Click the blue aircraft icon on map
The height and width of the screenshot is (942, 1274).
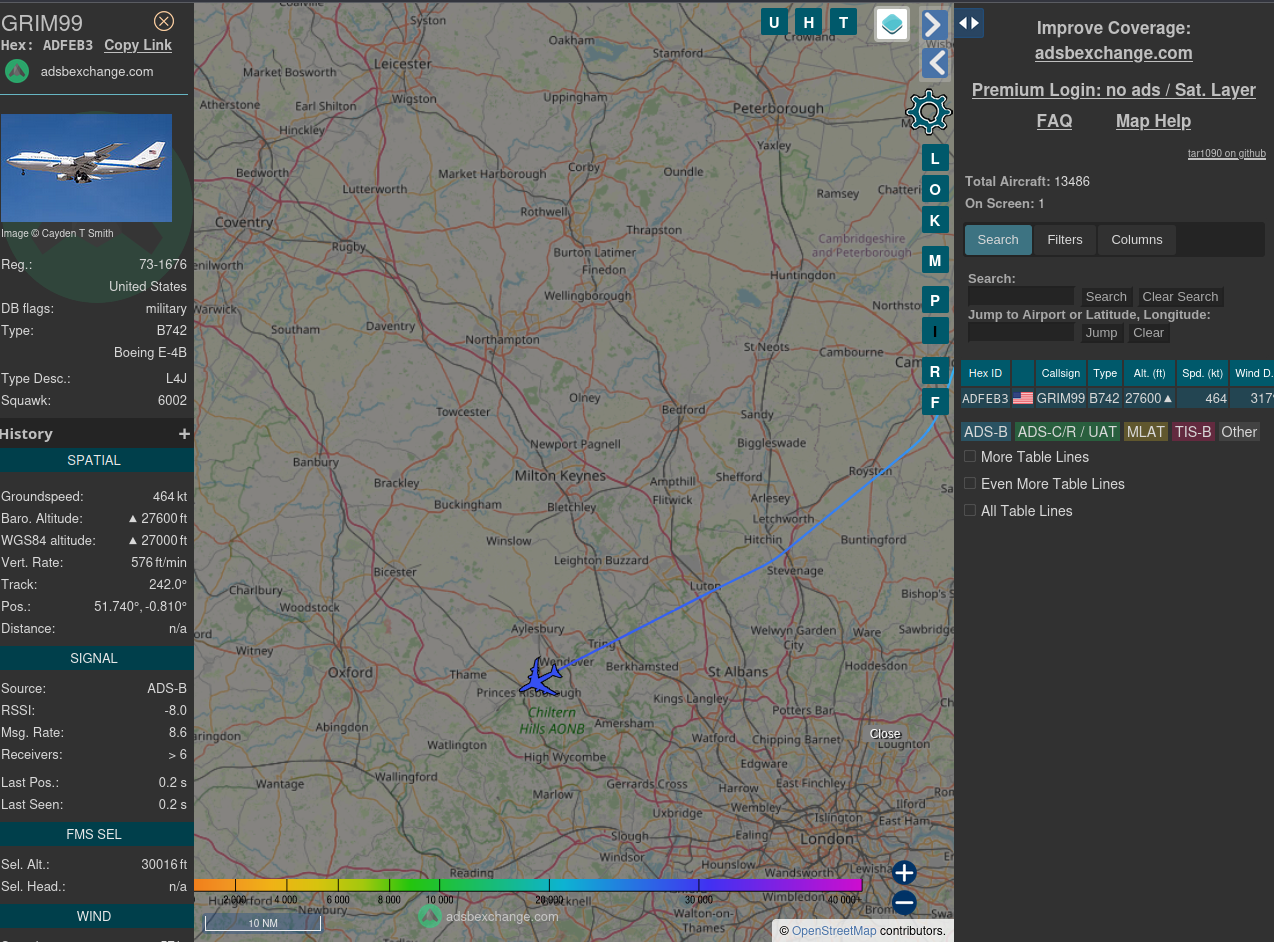coord(541,678)
